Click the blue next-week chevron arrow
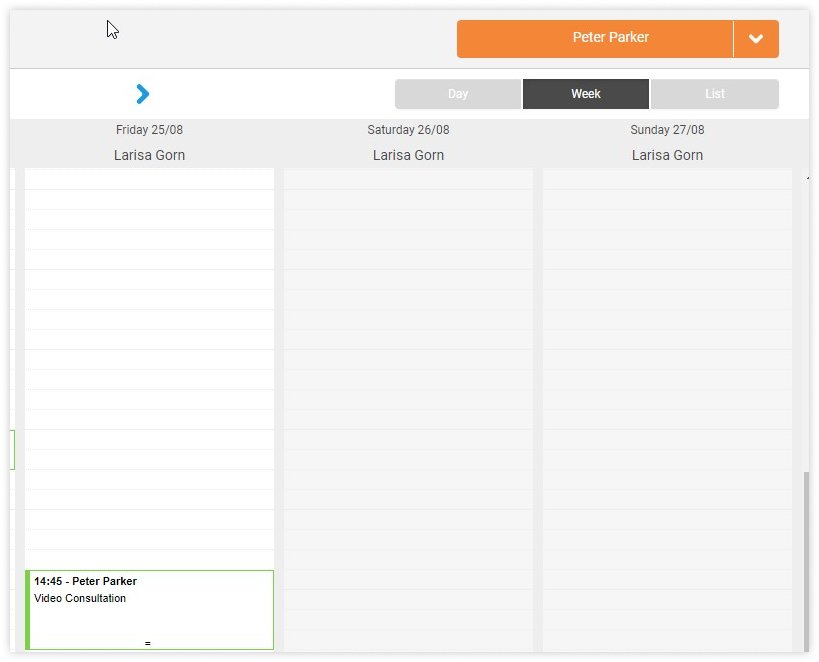 142,94
